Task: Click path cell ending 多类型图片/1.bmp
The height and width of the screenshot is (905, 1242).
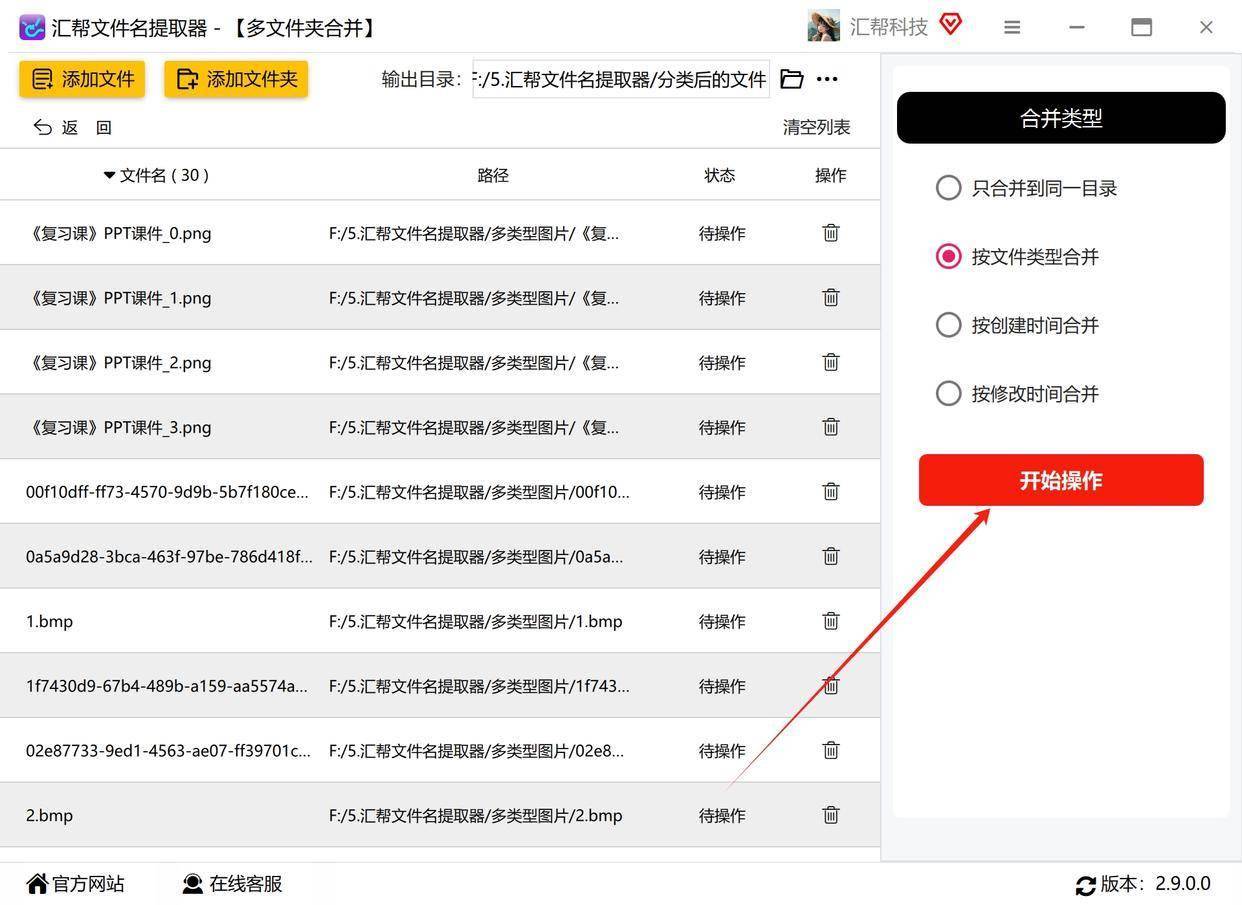Action: 475,621
